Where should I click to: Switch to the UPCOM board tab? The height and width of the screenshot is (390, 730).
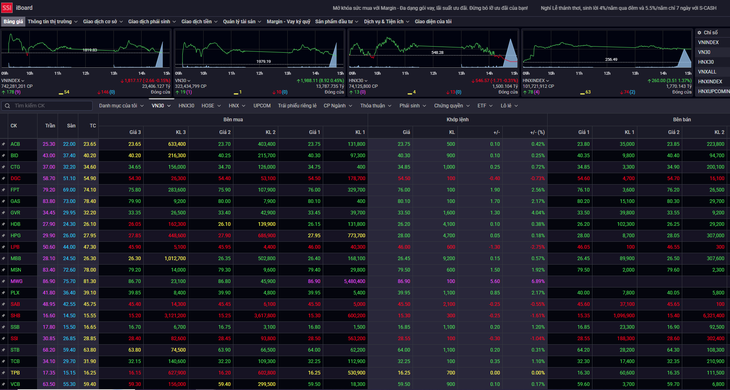262,106
